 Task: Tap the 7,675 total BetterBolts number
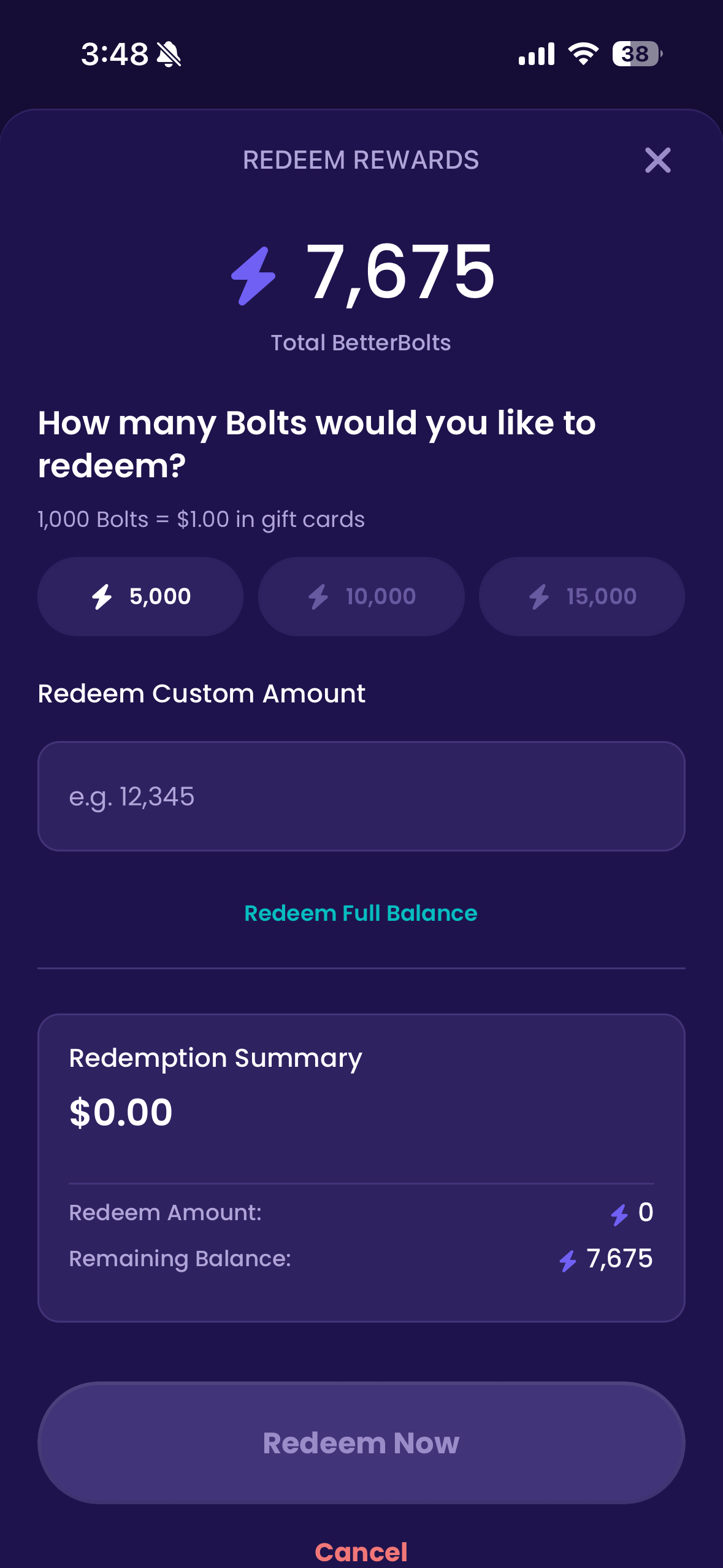[400, 273]
